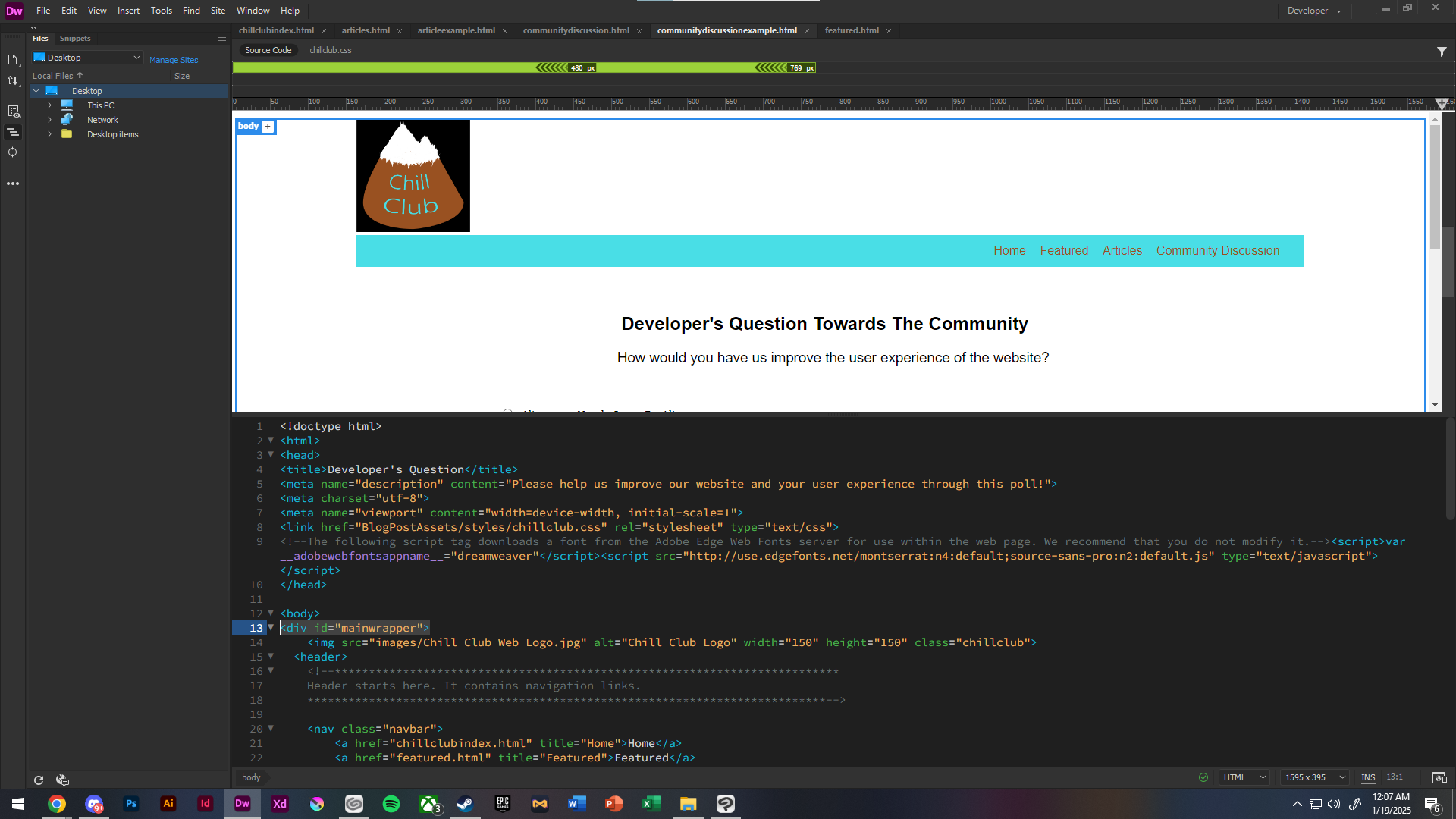
Task: Collapse the Files panel with double-arrow icon
Action: 33,27
